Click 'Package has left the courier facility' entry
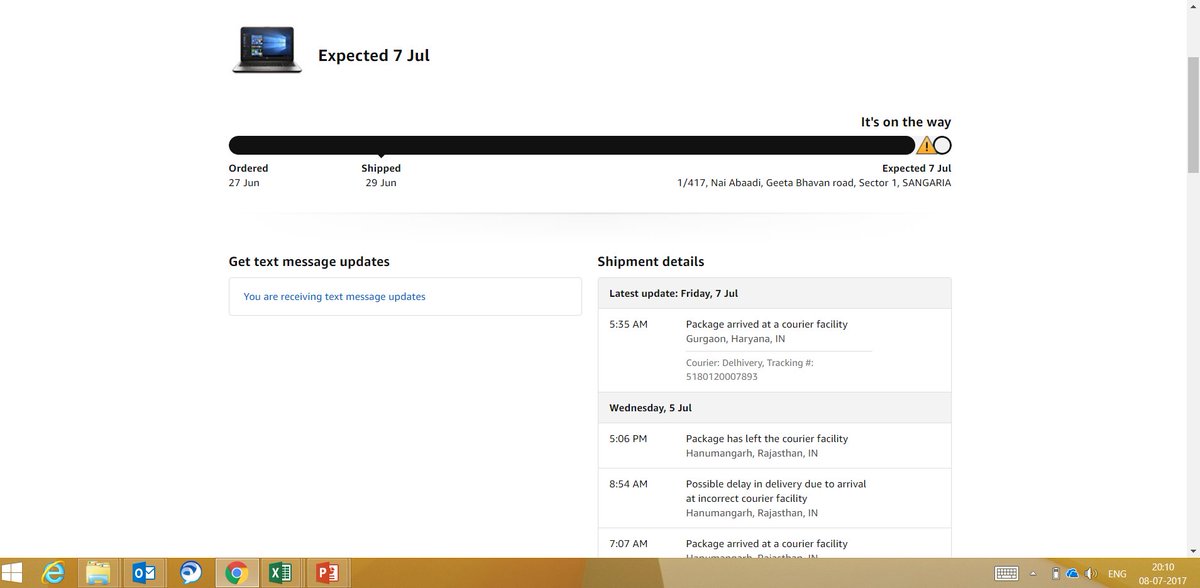 click(x=767, y=439)
